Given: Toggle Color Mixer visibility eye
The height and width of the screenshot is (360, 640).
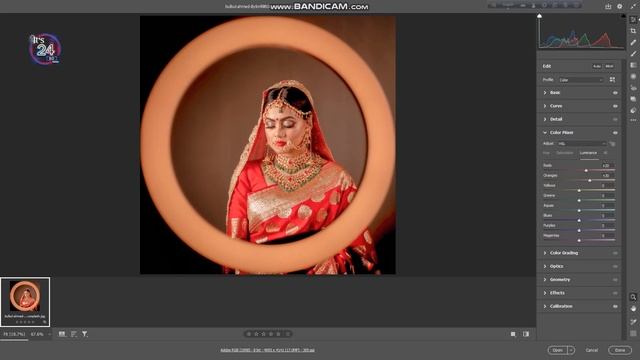Looking at the screenshot, I should pyautogui.click(x=615, y=133).
